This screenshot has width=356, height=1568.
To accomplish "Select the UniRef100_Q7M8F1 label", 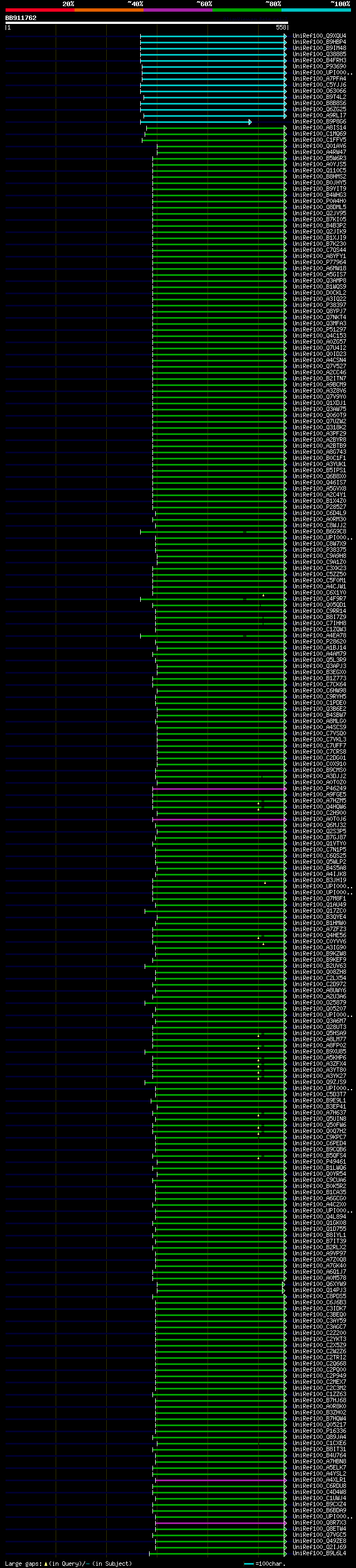I will point(319,898).
